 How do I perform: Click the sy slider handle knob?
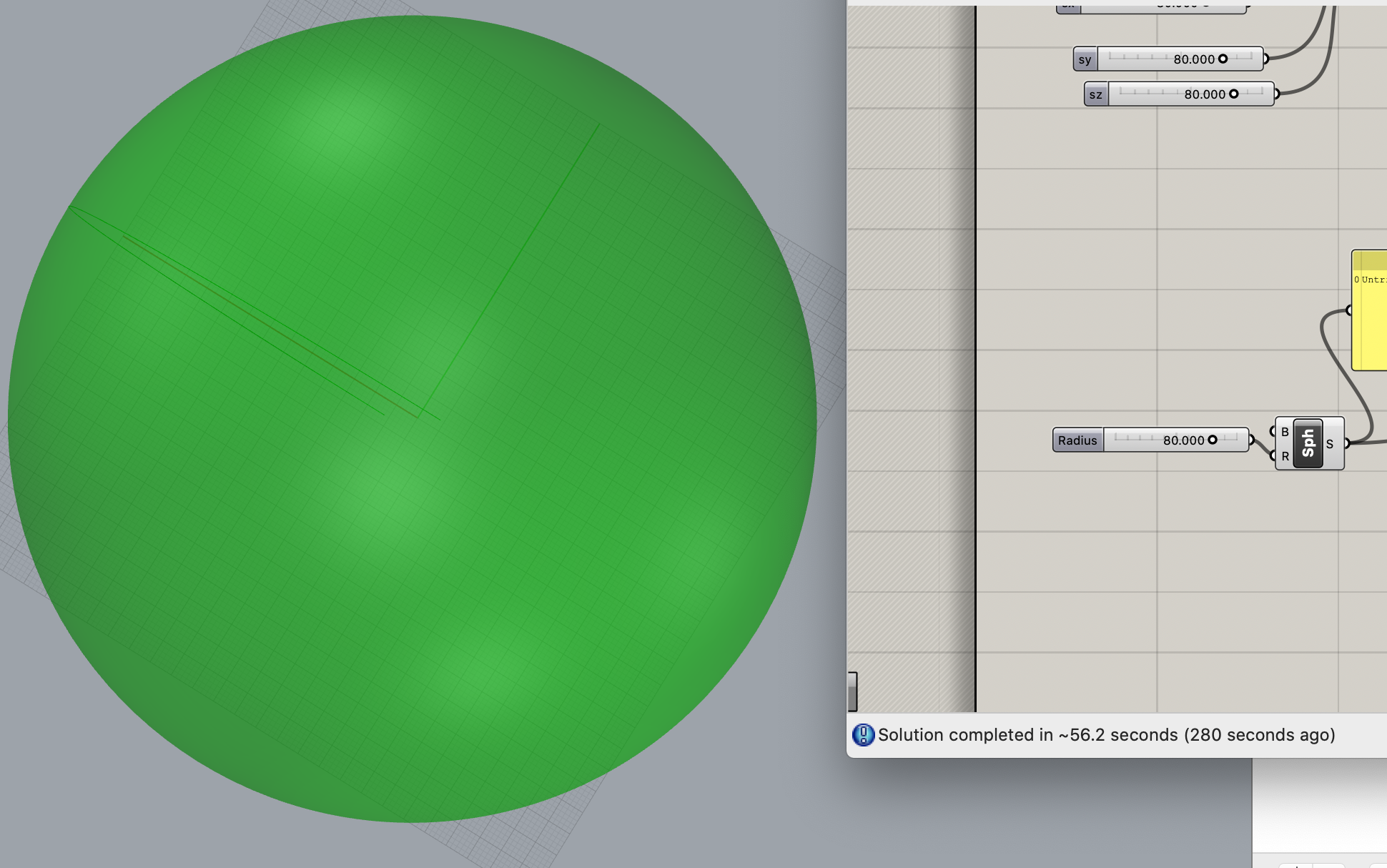1223,59
